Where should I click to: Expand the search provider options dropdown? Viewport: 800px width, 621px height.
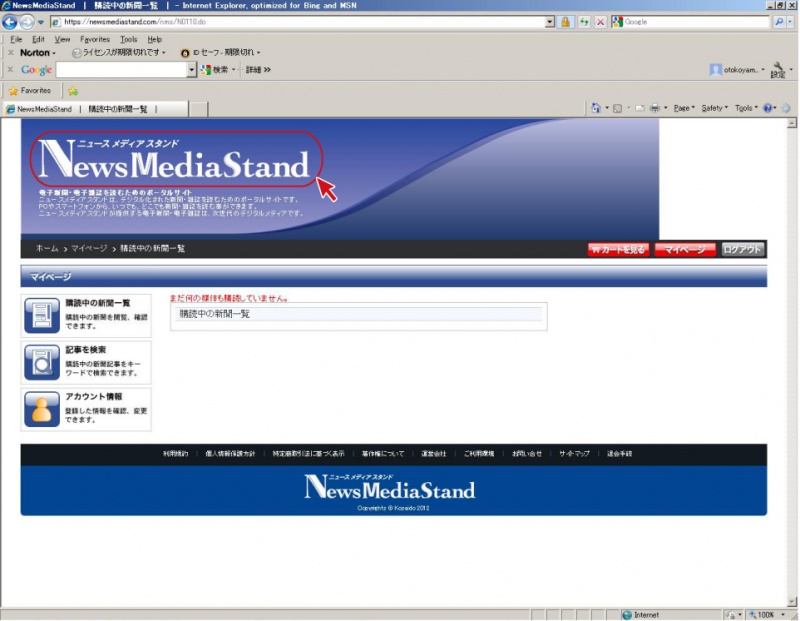click(790, 22)
